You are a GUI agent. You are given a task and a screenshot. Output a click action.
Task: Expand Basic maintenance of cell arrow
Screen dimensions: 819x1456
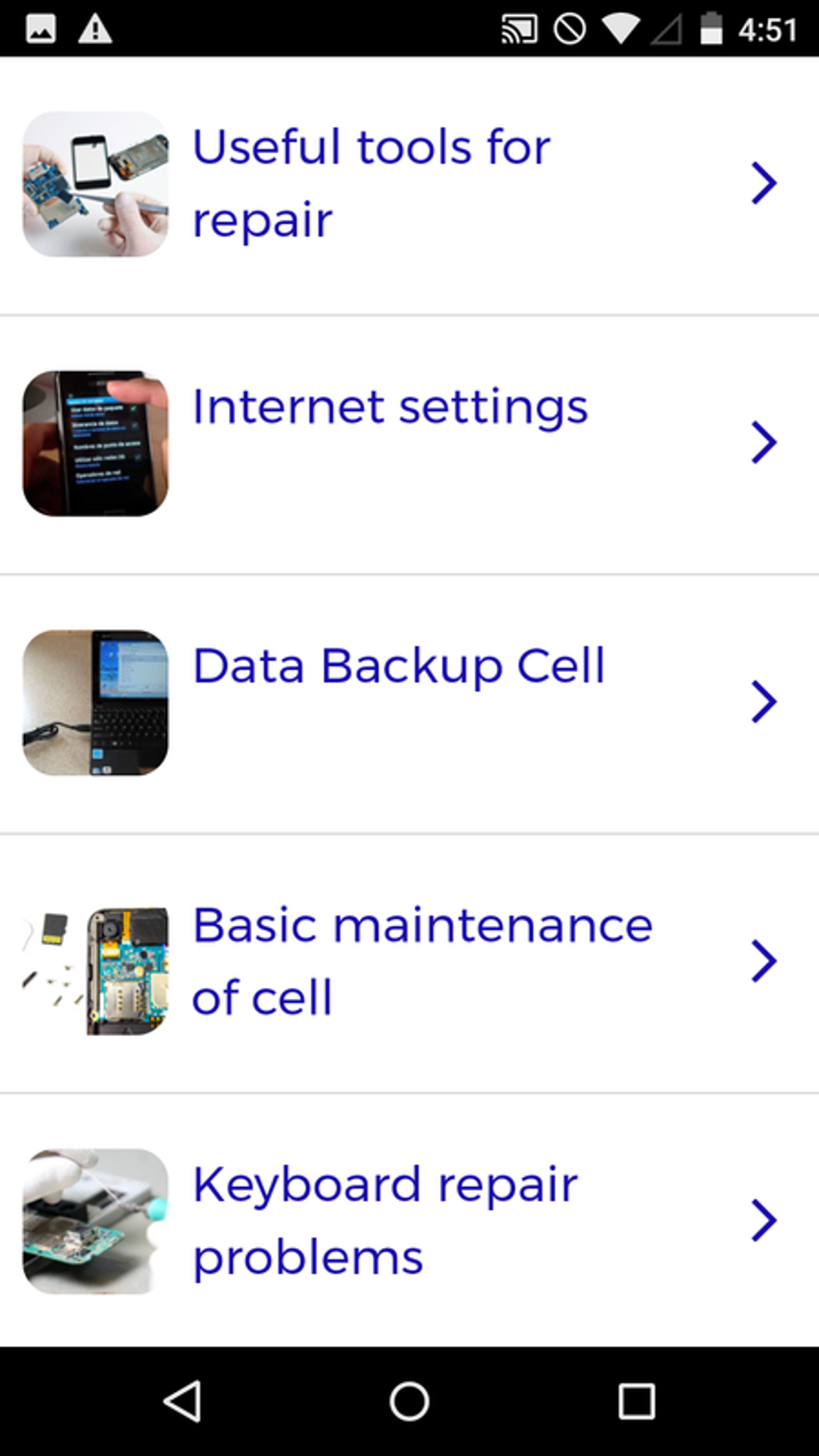764,961
